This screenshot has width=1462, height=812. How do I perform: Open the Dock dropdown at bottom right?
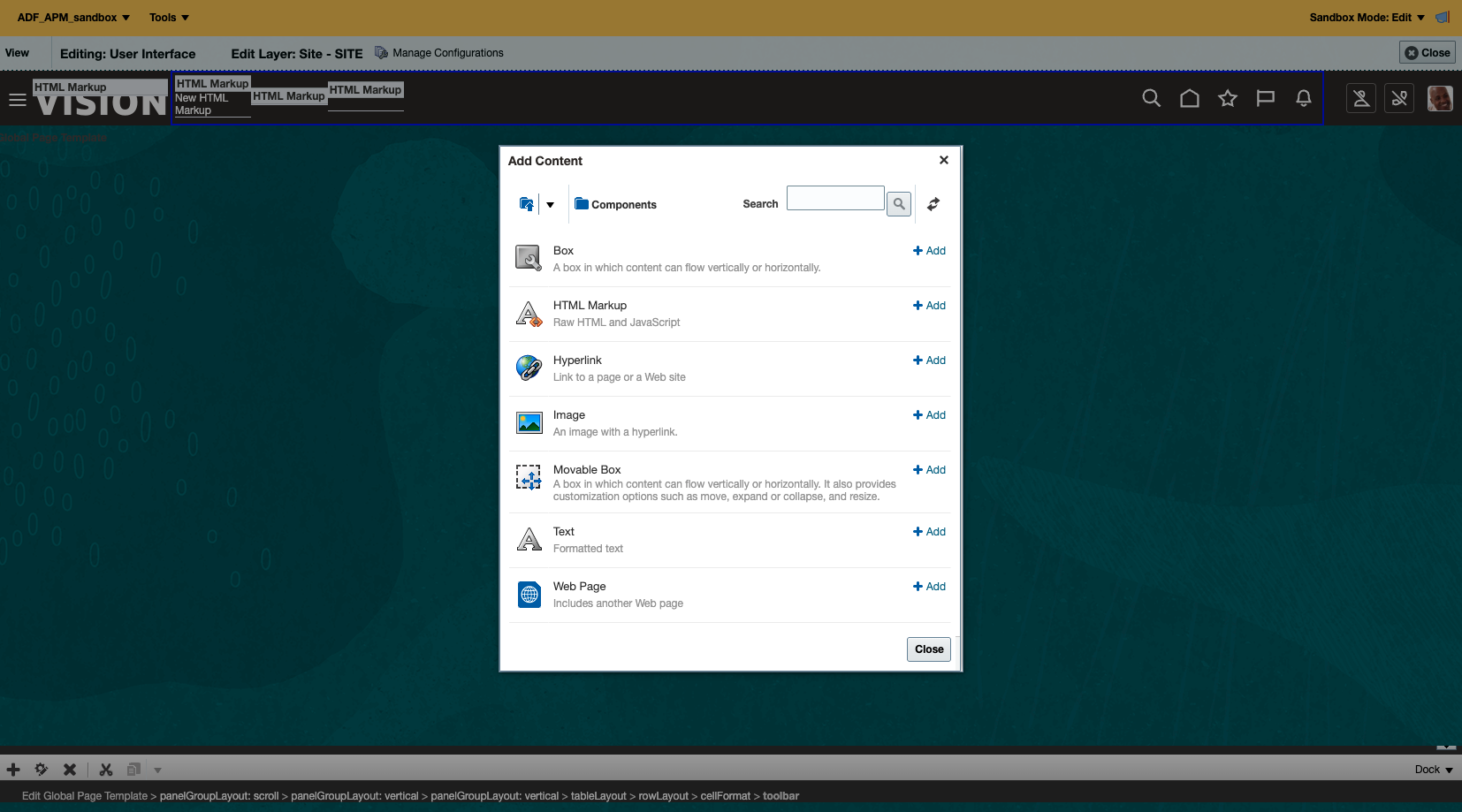[1430, 769]
